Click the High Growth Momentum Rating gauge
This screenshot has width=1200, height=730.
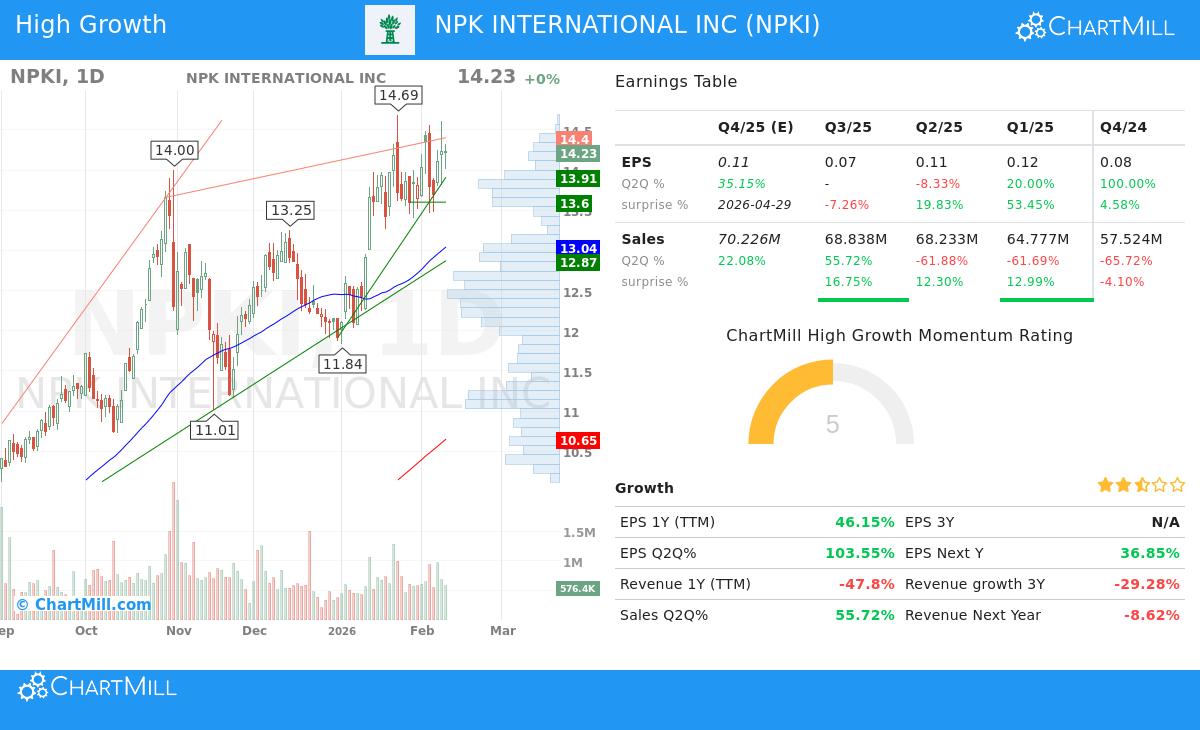click(x=833, y=410)
